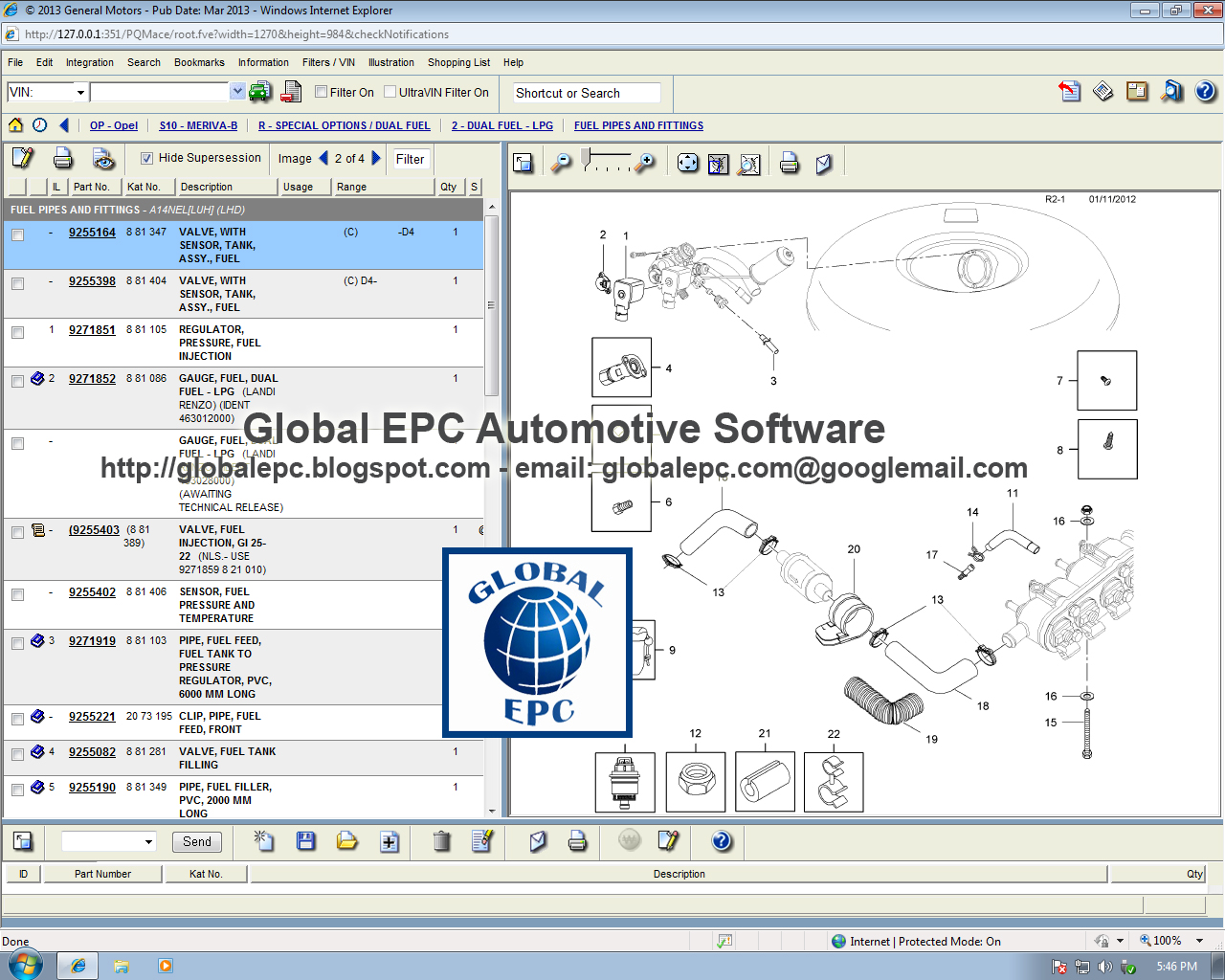The image size is (1225, 980).
Task: Select the zoom in magnifier tool
Action: click(x=645, y=163)
